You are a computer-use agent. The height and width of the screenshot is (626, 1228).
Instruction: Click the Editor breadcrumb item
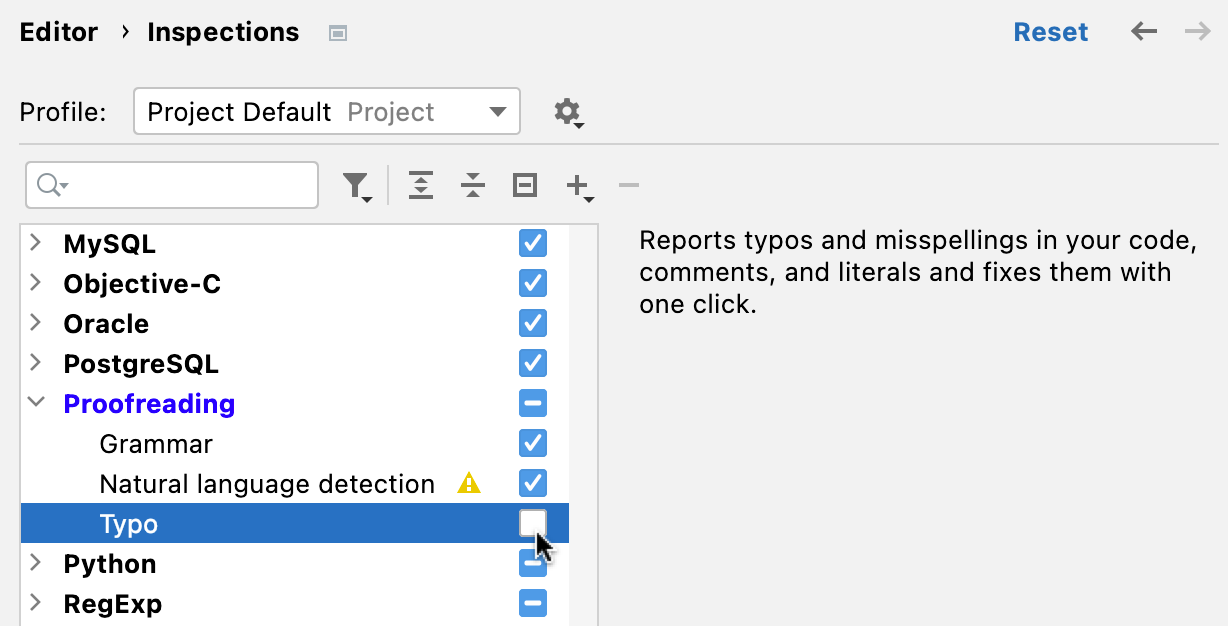(58, 31)
